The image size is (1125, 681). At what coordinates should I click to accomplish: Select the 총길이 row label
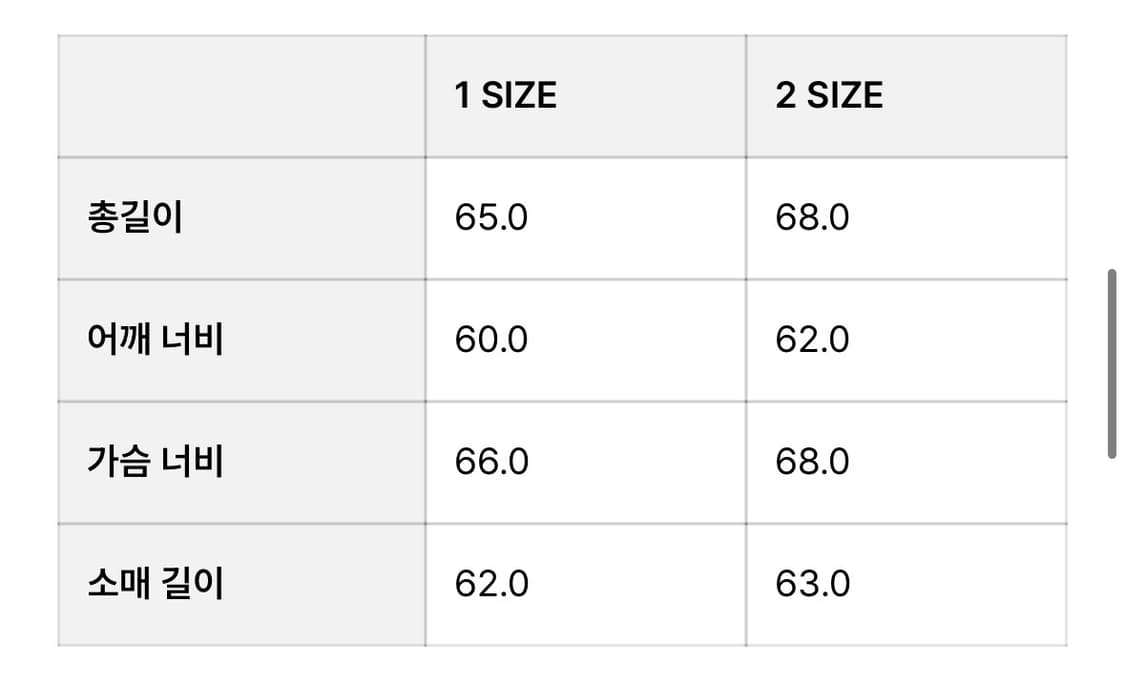tap(135, 218)
